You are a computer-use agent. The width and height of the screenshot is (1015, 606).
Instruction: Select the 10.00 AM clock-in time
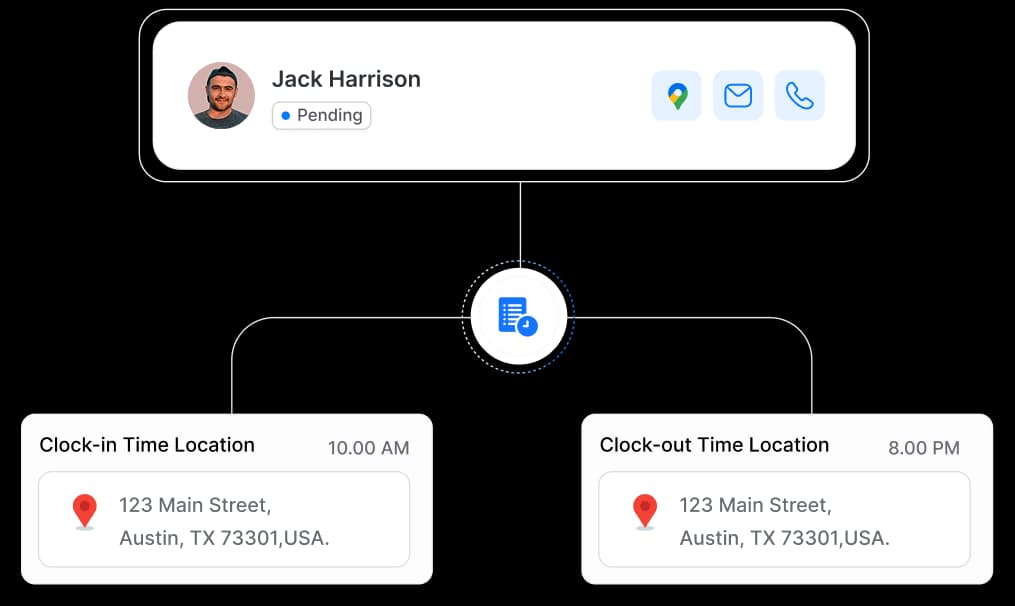click(x=368, y=448)
